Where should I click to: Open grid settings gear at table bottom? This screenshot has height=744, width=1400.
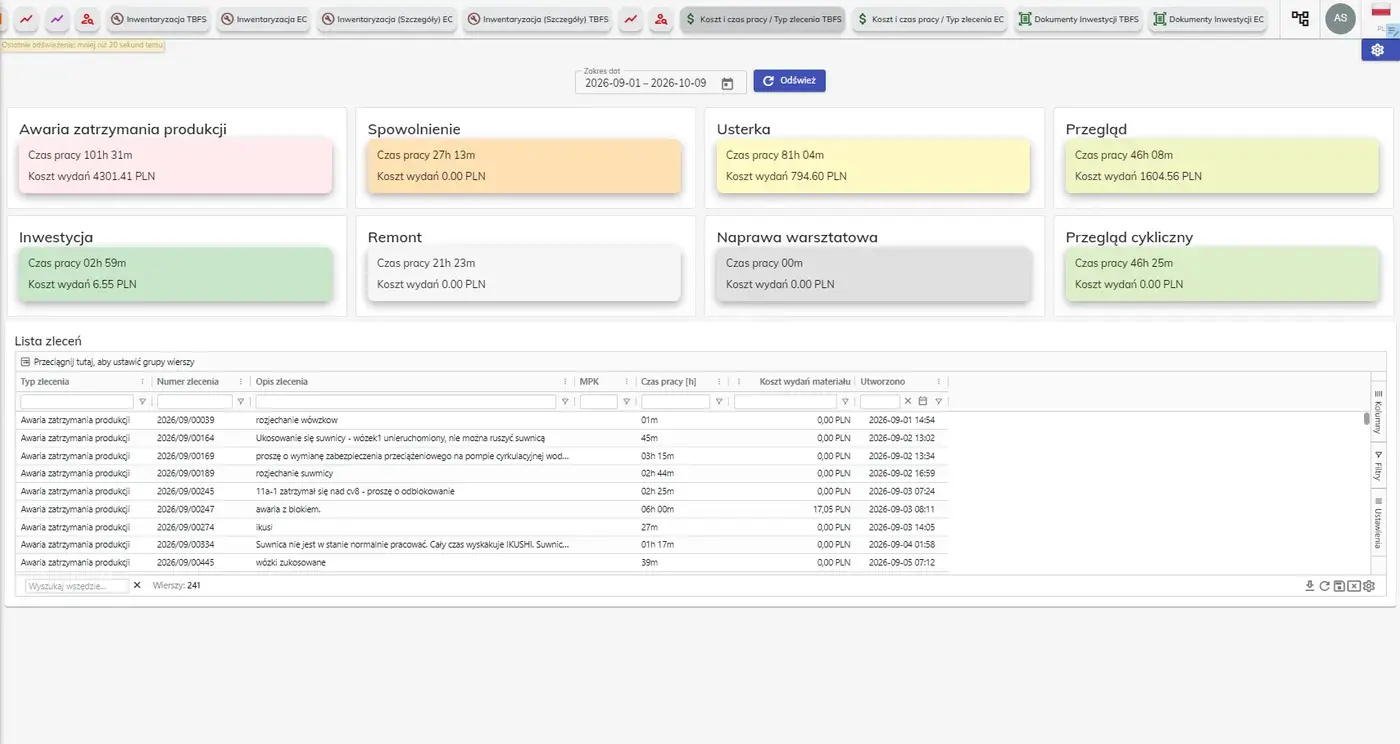pyautogui.click(x=1369, y=586)
